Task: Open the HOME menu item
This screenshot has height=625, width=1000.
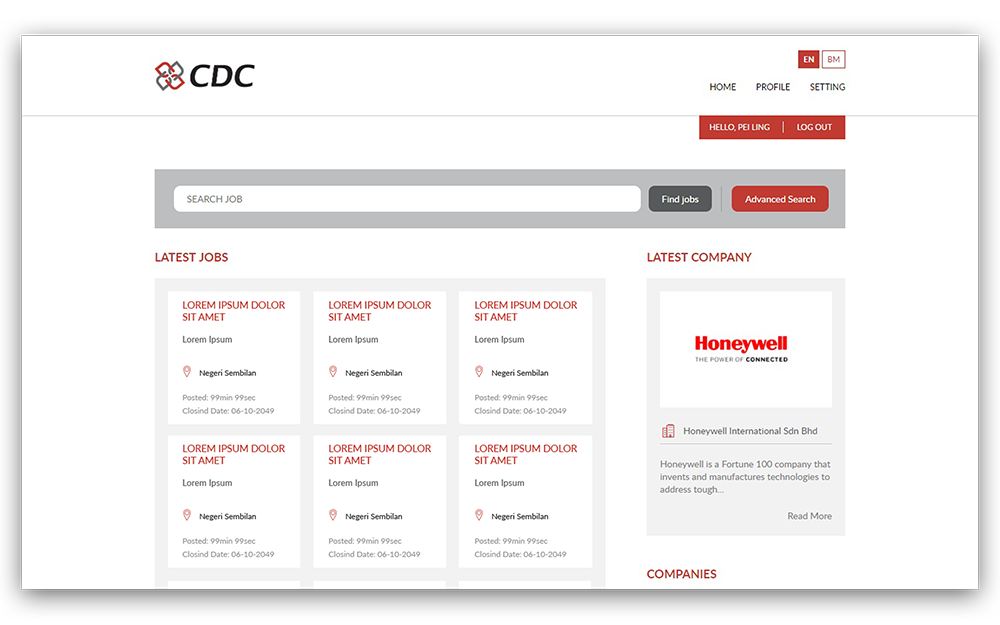Action: click(722, 87)
